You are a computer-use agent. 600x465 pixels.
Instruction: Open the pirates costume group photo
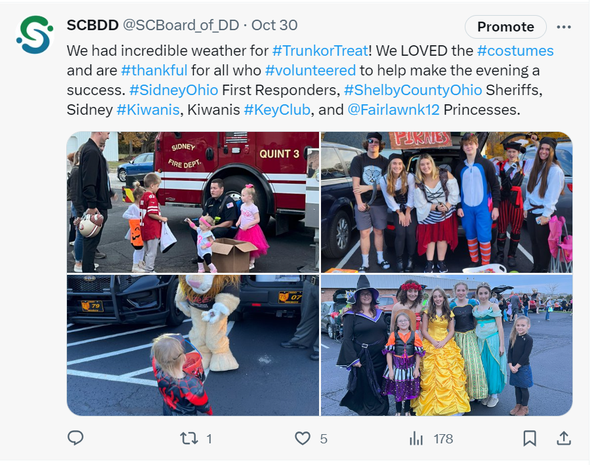pos(447,202)
